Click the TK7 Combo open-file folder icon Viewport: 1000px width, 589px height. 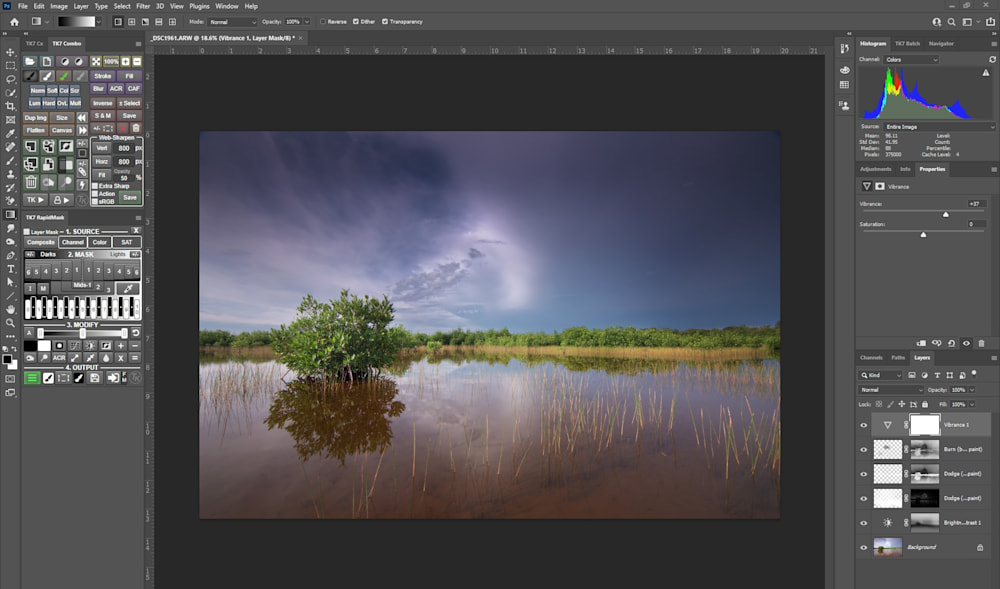pyautogui.click(x=30, y=61)
